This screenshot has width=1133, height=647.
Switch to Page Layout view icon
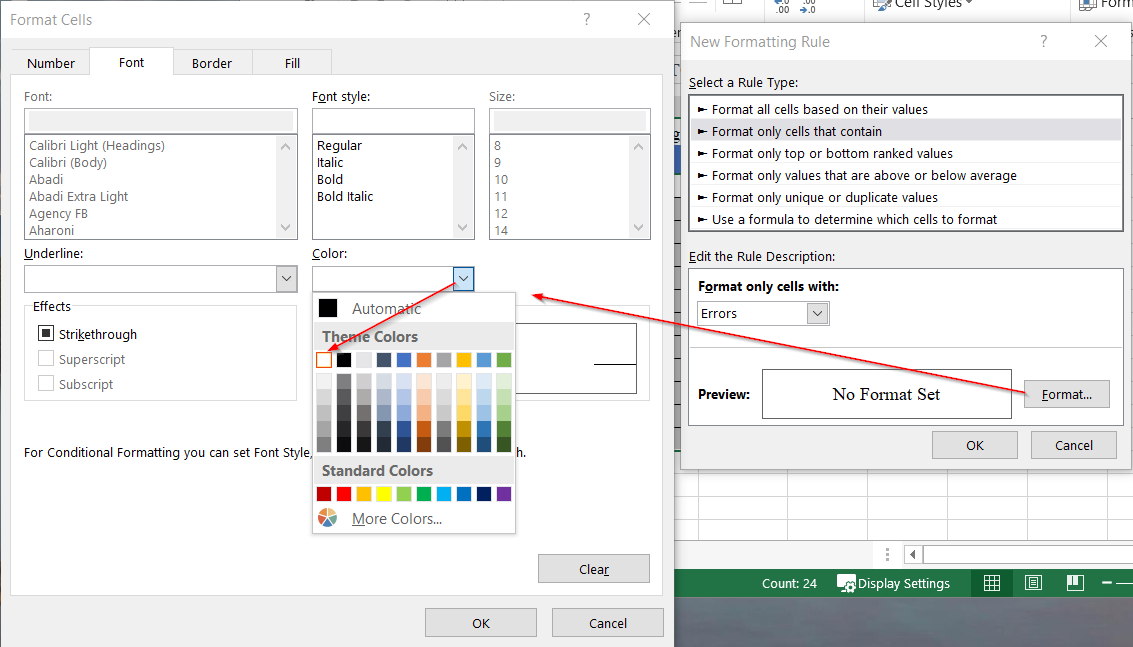tap(1033, 583)
